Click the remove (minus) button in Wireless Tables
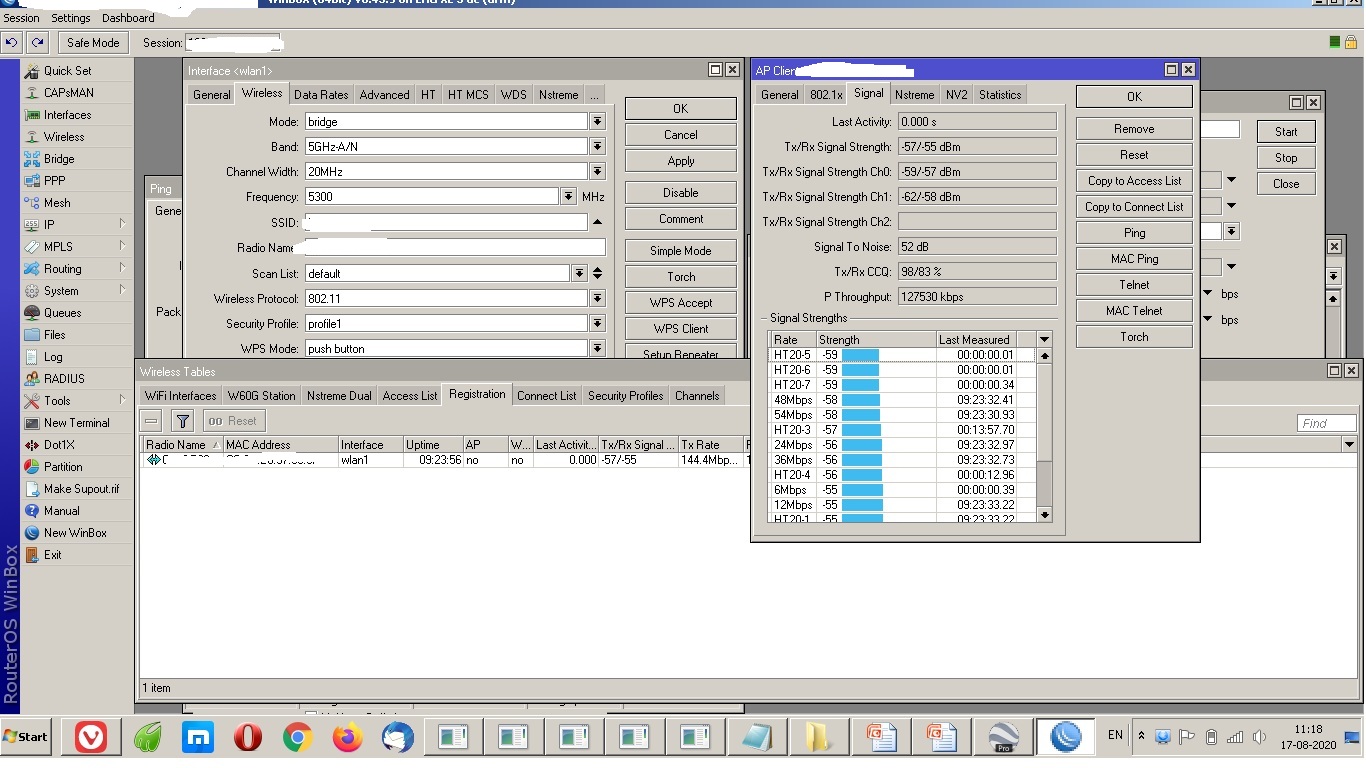 tap(152, 421)
